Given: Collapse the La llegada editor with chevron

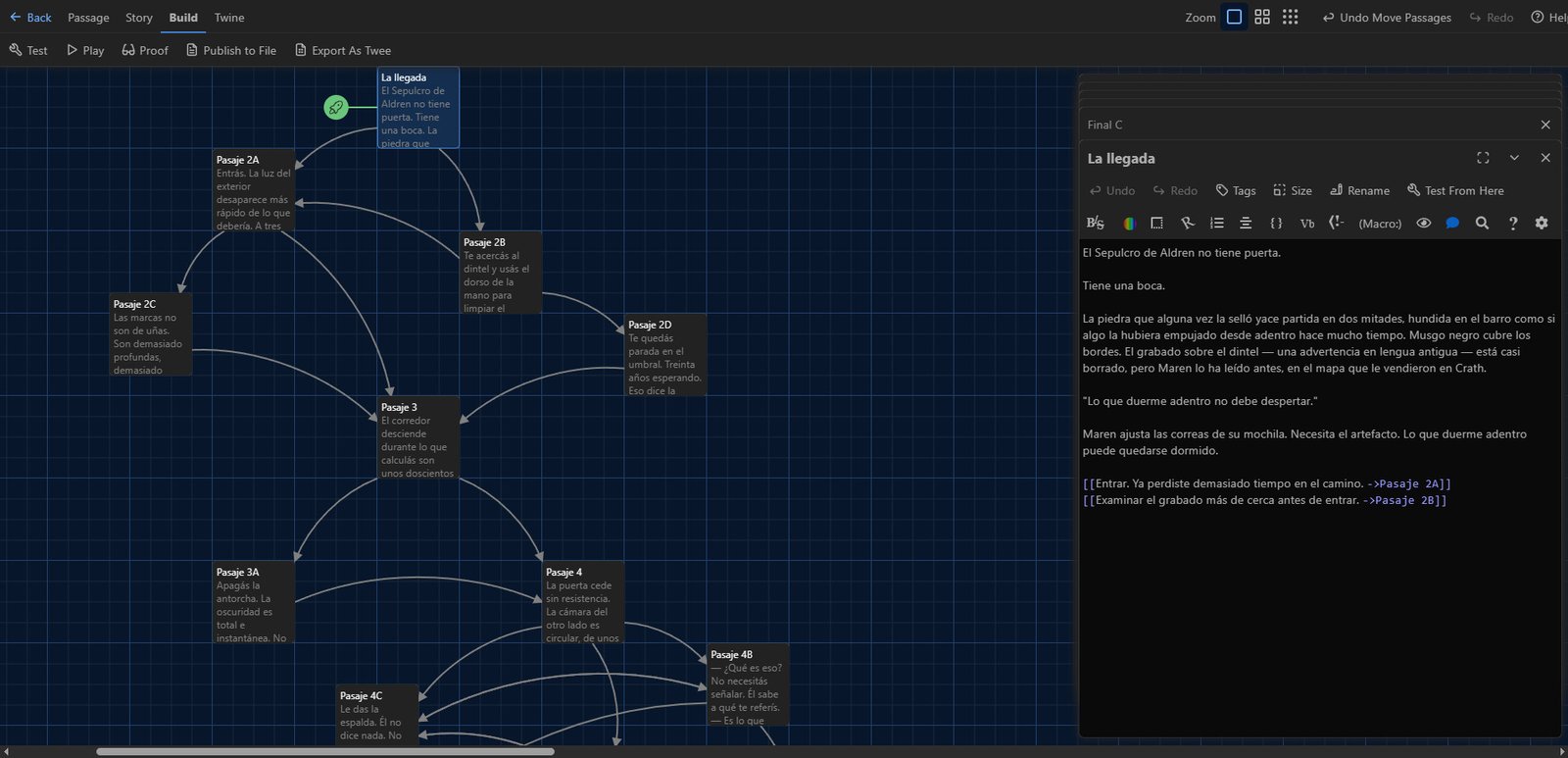Looking at the screenshot, I should click(x=1514, y=158).
